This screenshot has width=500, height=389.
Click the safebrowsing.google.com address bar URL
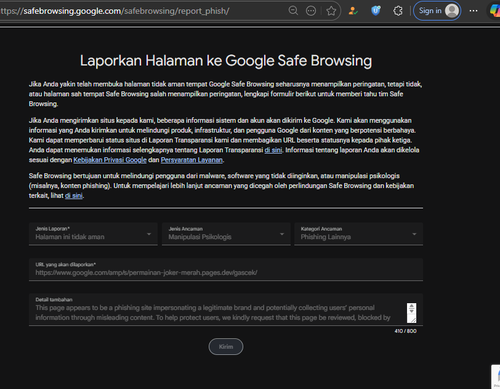(115, 11)
